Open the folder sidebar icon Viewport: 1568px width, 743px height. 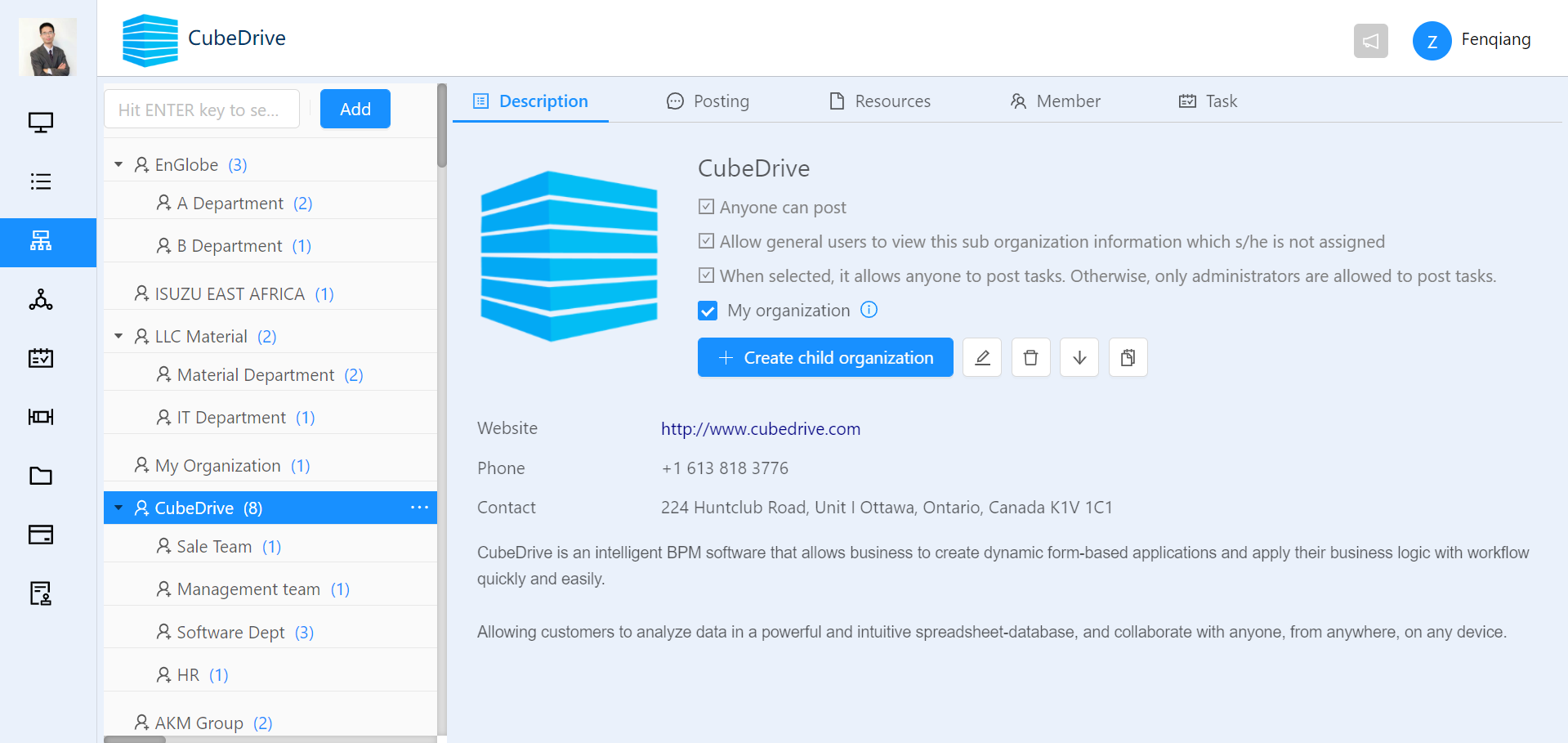[41, 476]
